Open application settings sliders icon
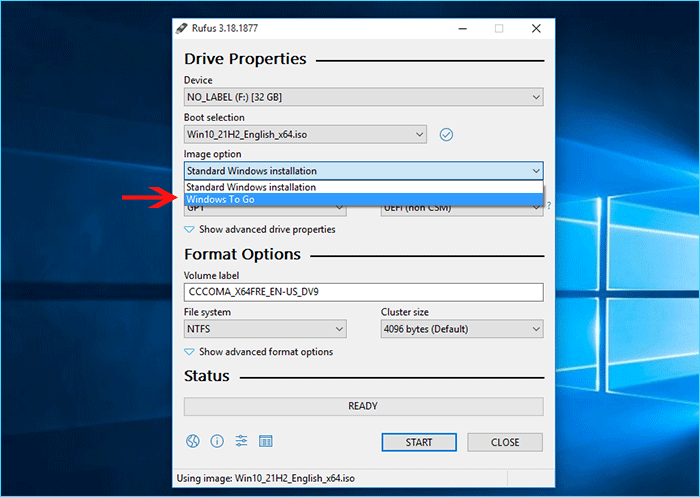 point(242,441)
